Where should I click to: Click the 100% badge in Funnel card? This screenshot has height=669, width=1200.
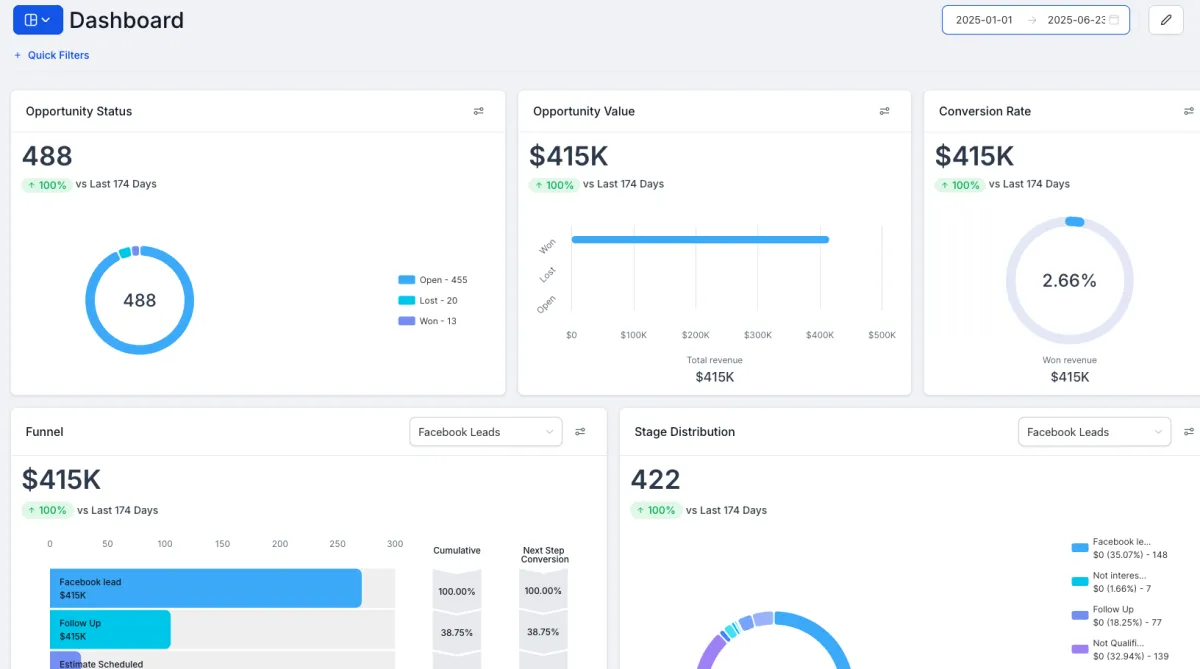click(47, 511)
